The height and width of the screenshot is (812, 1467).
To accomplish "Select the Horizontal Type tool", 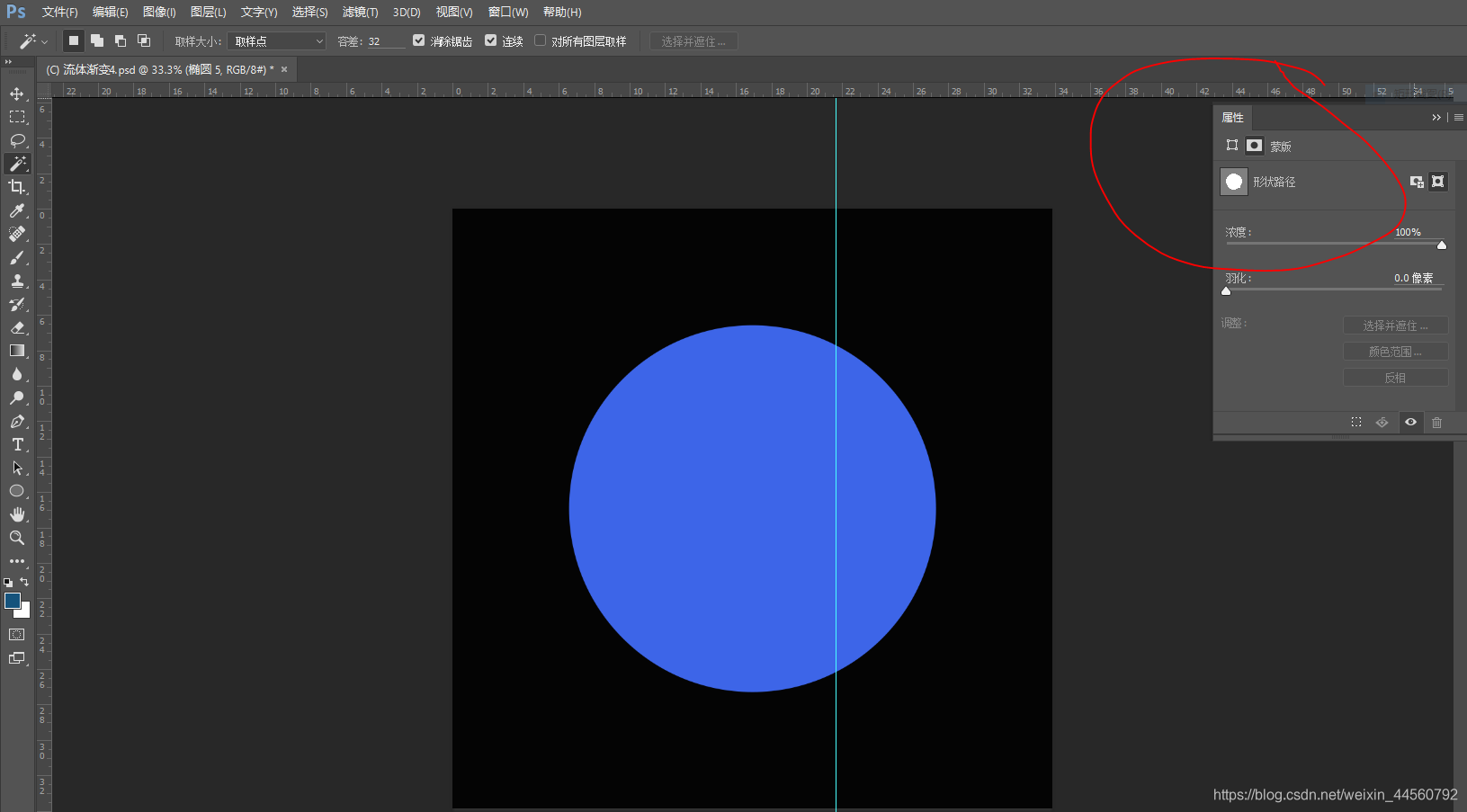I will [x=17, y=444].
